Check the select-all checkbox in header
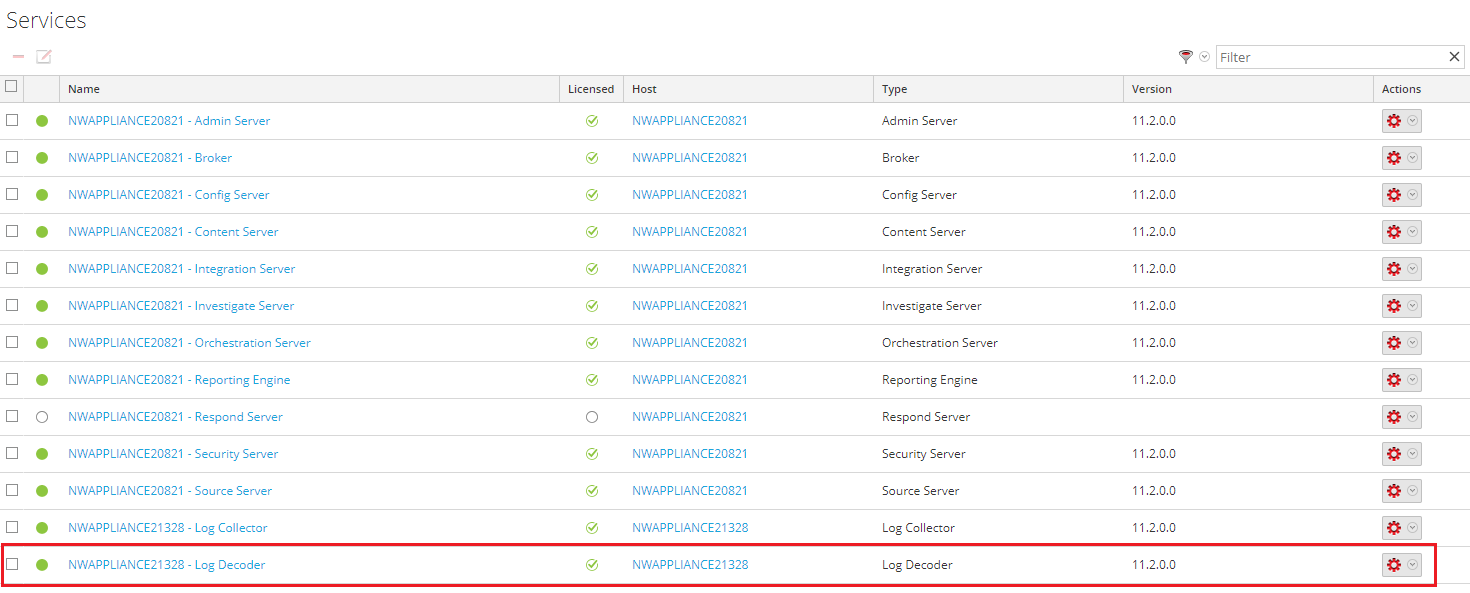Image resolution: width=1470 pixels, height=593 pixels. (x=11, y=87)
